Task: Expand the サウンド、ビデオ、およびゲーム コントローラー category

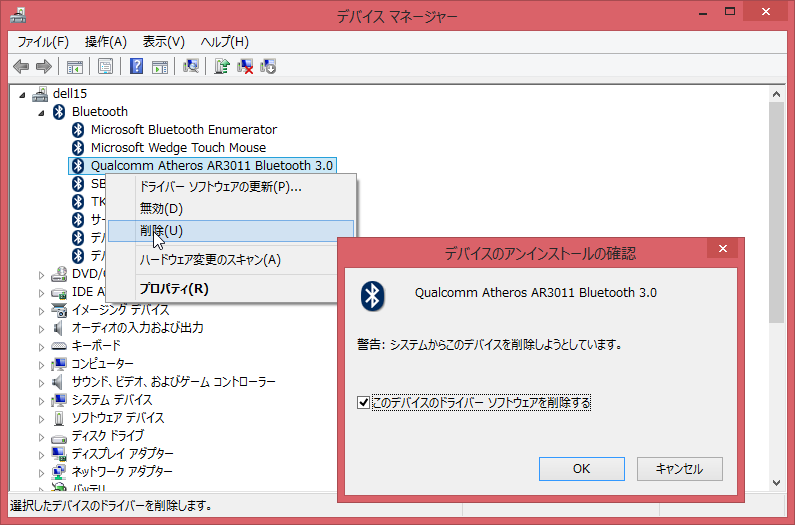Action: coord(41,383)
